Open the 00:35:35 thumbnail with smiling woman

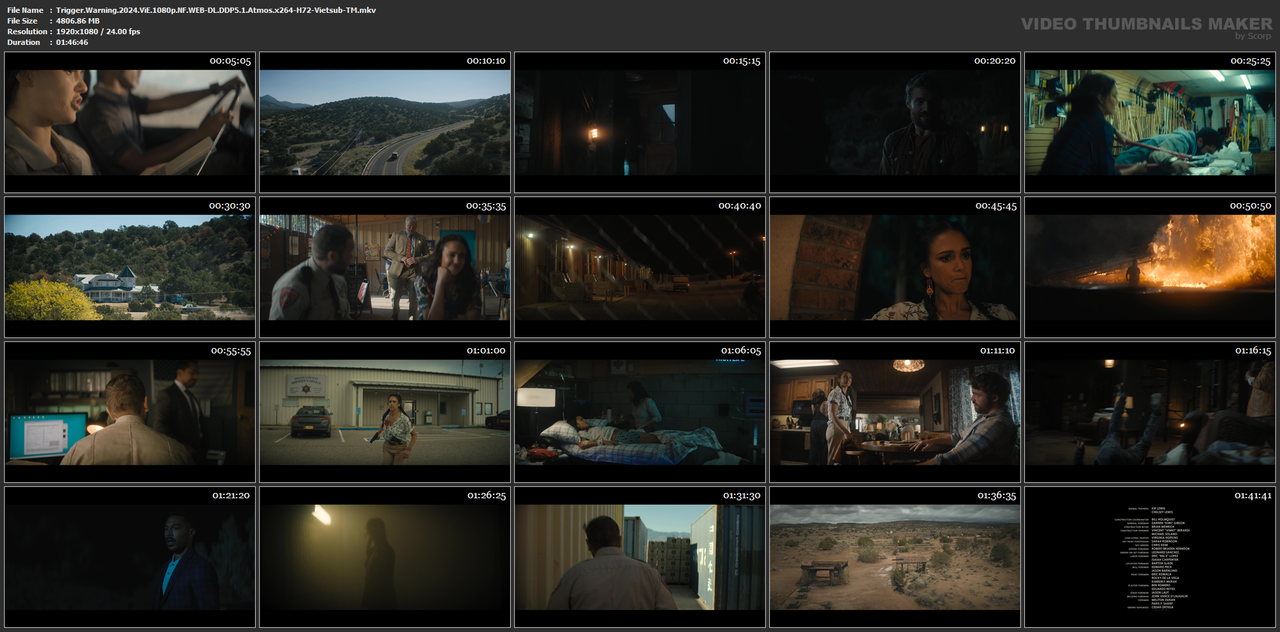click(x=385, y=267)
